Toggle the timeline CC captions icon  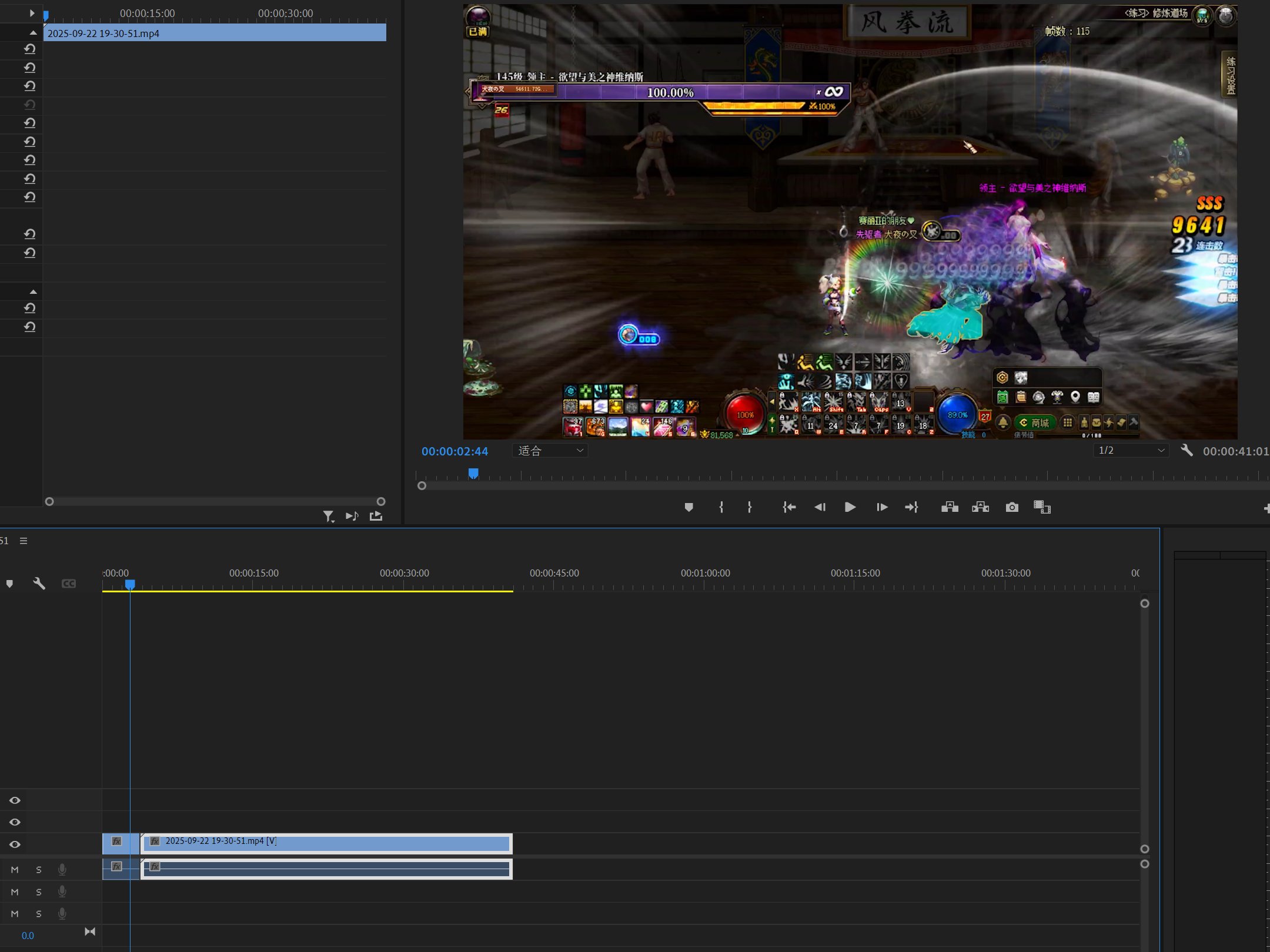click(69, 584)
